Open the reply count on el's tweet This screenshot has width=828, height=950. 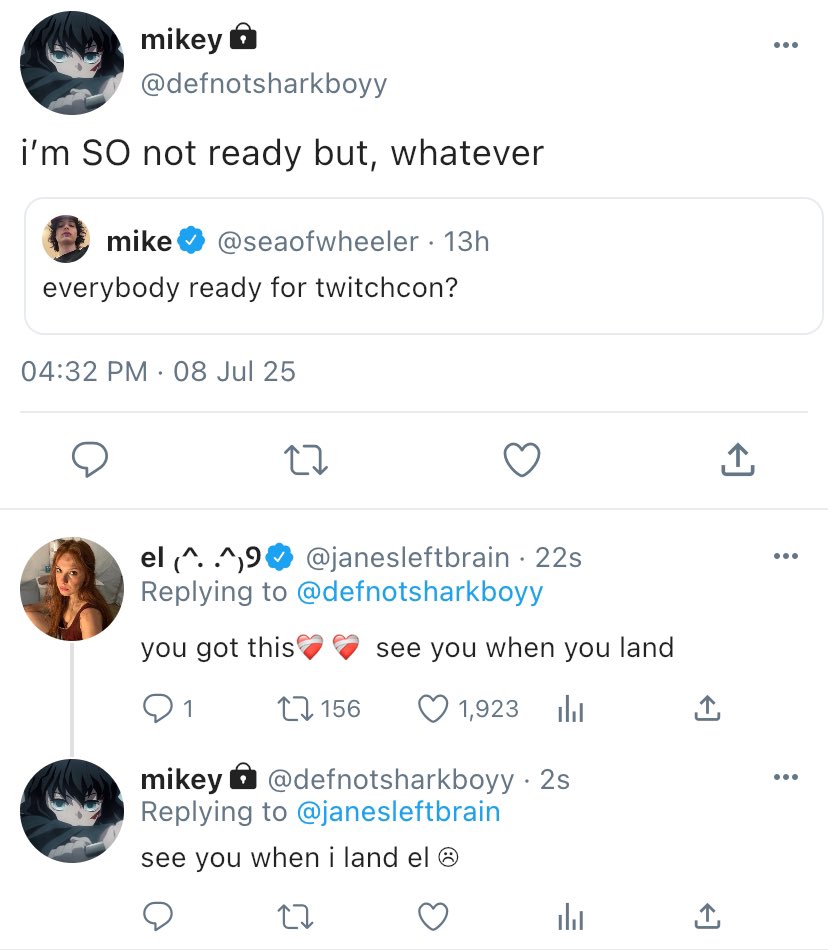pyautogui.click(x=168, y=709)
